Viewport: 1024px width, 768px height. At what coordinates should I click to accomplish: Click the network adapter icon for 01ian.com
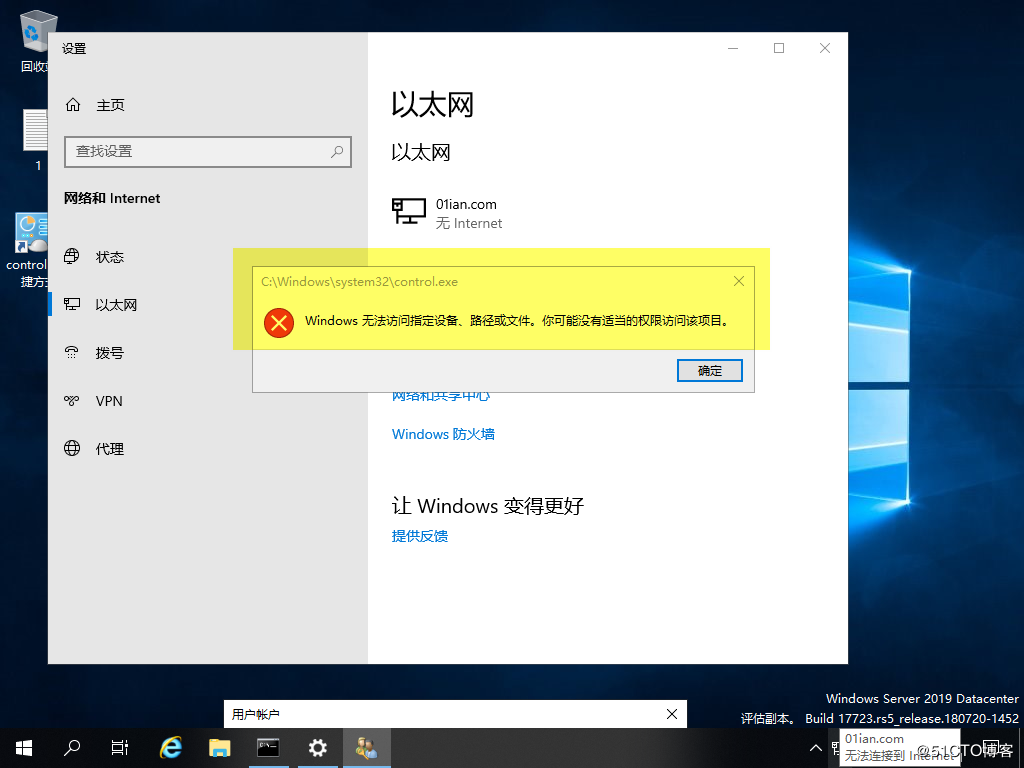(x=408, y=212)
